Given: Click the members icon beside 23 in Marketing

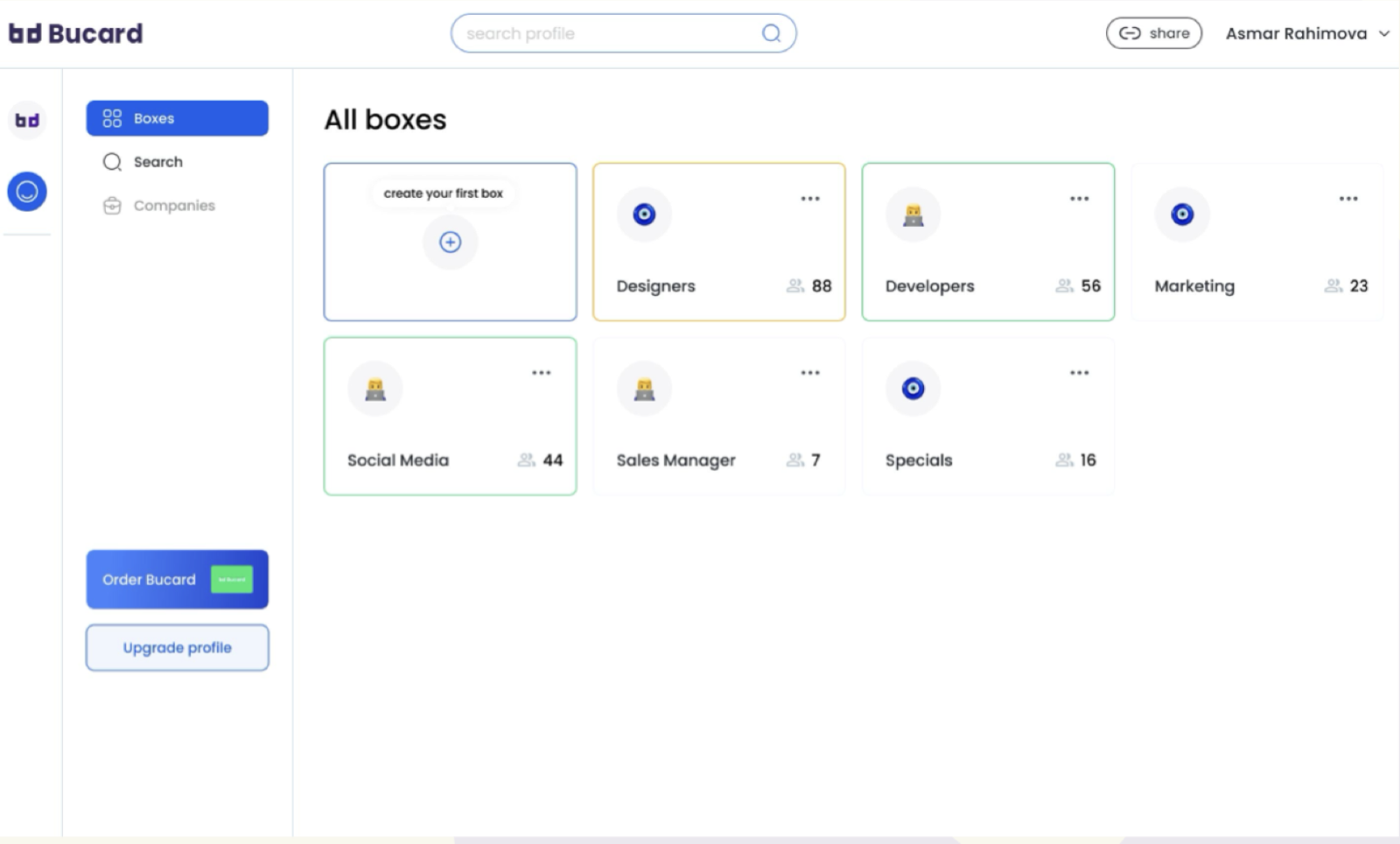Looking at the screenshot, I should [x=1333, y=285].
